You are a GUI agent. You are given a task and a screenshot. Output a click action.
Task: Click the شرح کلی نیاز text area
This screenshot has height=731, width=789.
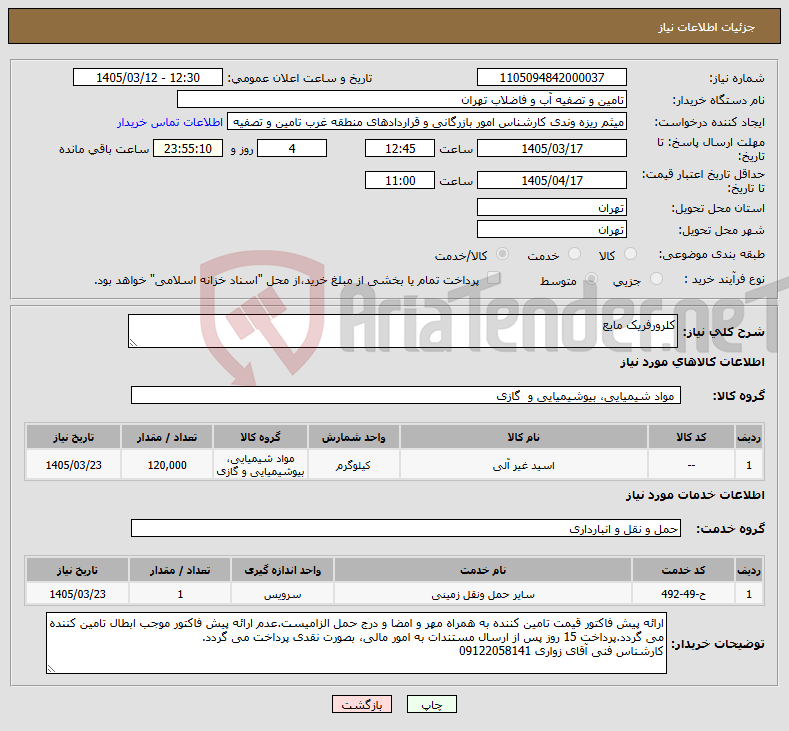click(403, 331)
